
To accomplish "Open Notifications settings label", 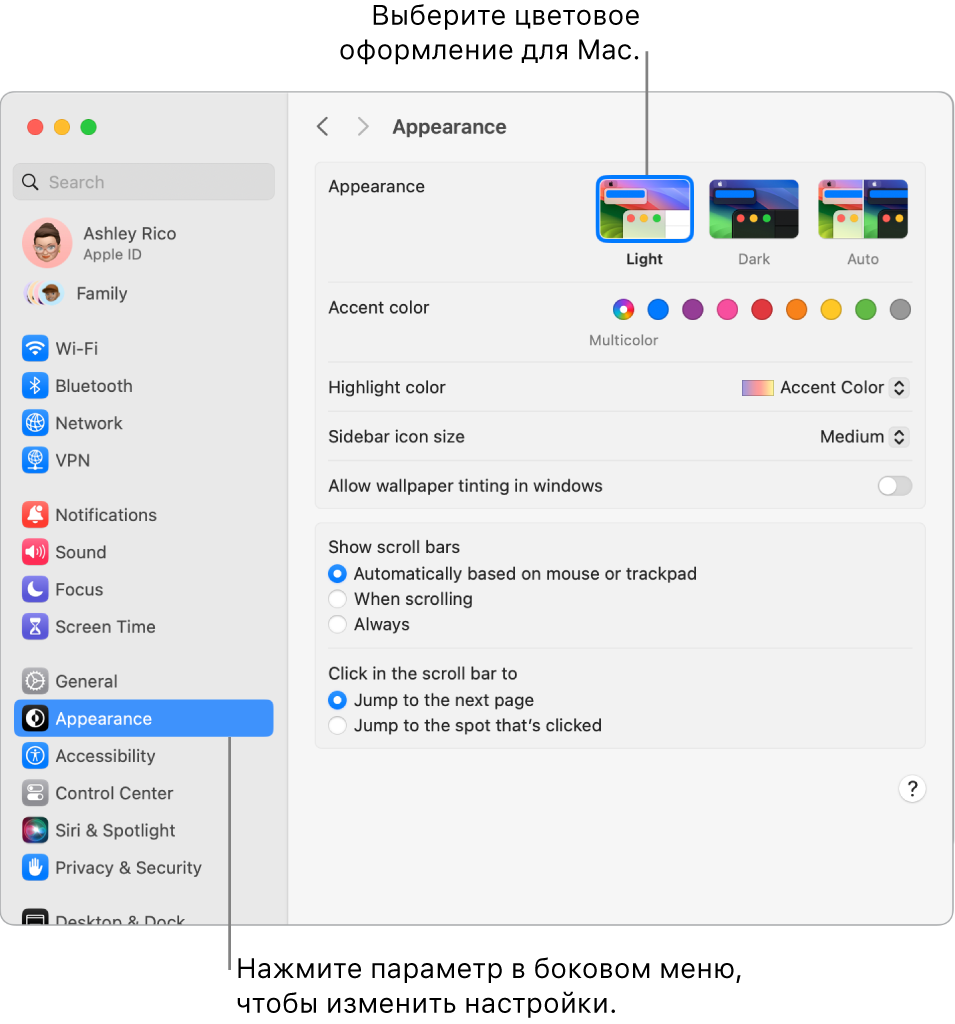I will coord(106,515).
